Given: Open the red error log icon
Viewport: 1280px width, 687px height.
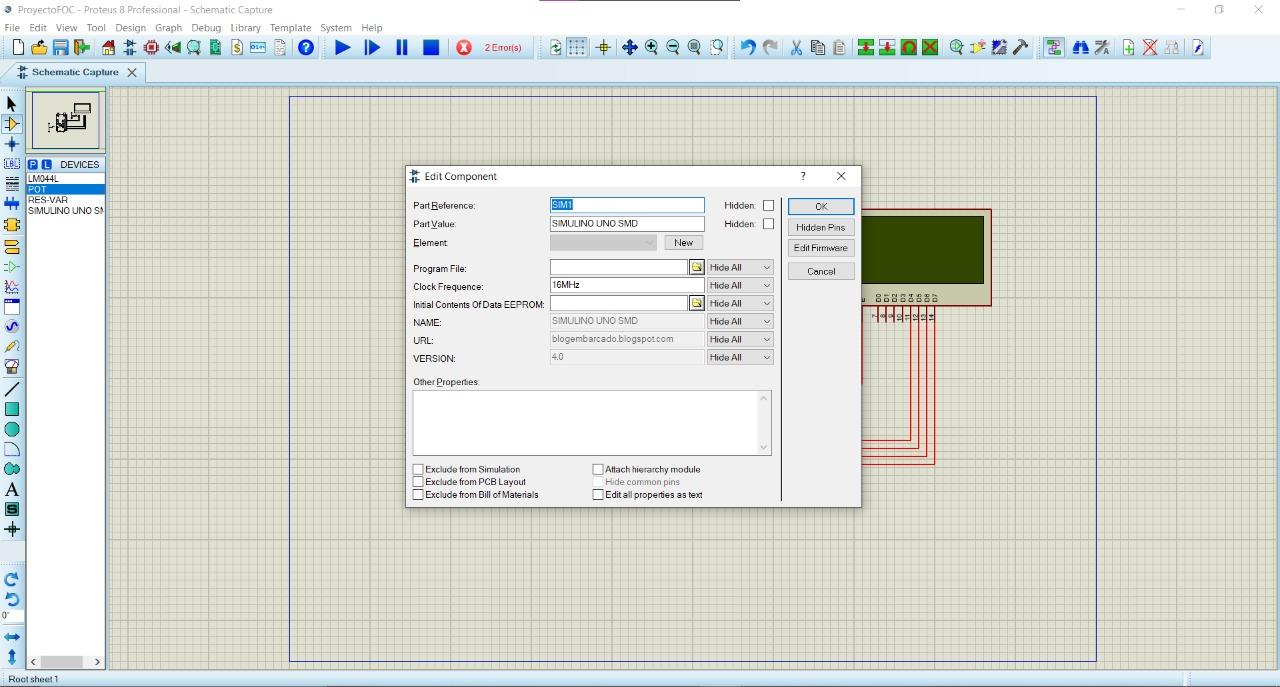Looking at the screenshot, I should click(x=464, y=47).
